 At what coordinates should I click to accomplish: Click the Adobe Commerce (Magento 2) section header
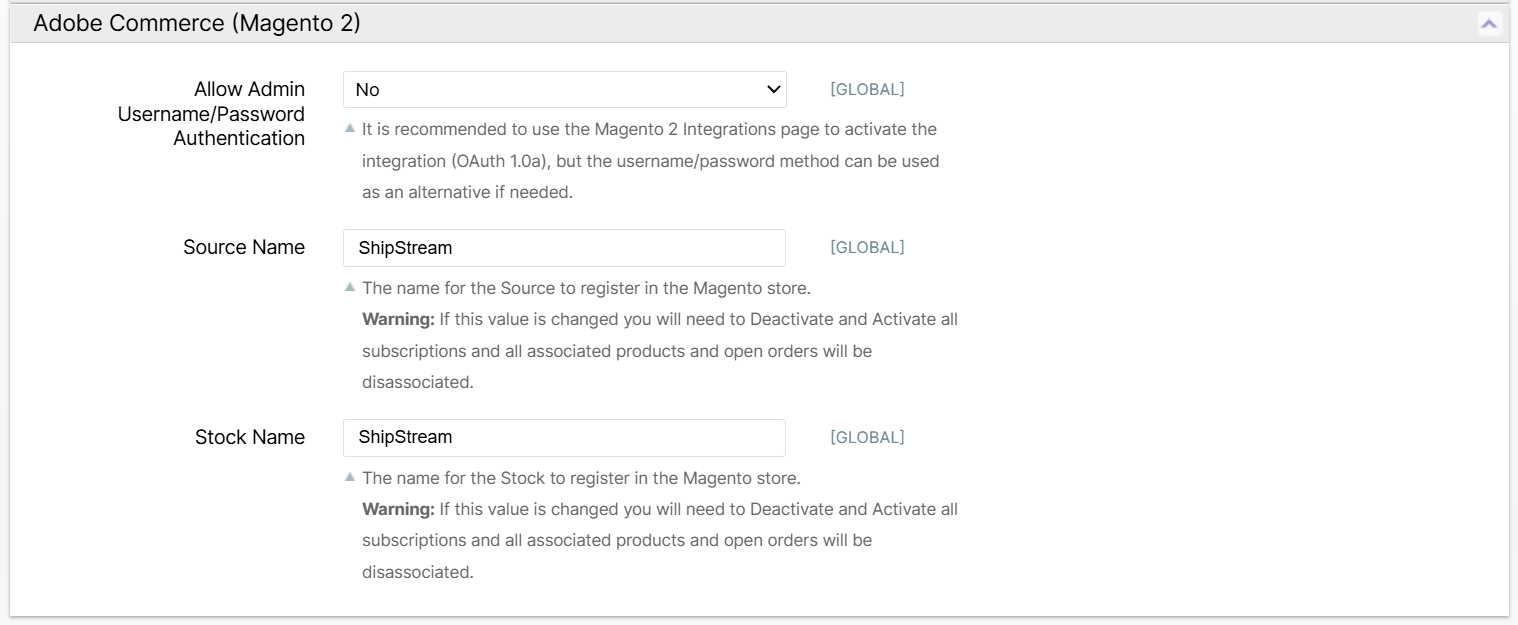click(x=197, y=24)
